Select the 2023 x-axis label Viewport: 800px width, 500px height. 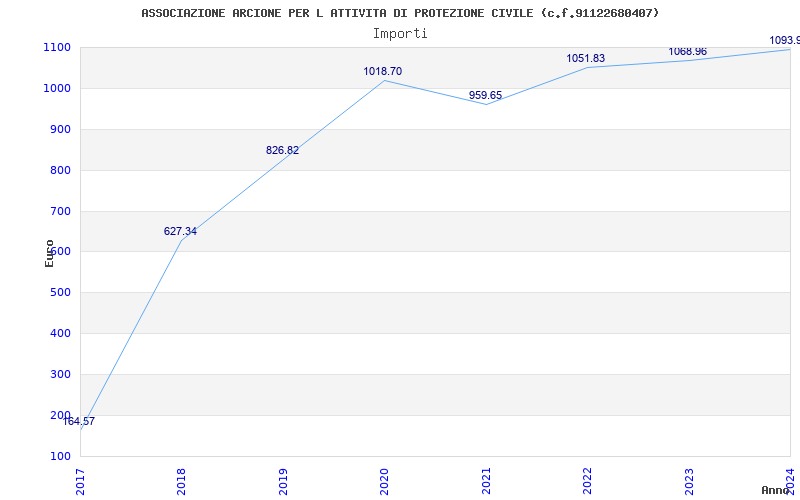pos(689,480)
